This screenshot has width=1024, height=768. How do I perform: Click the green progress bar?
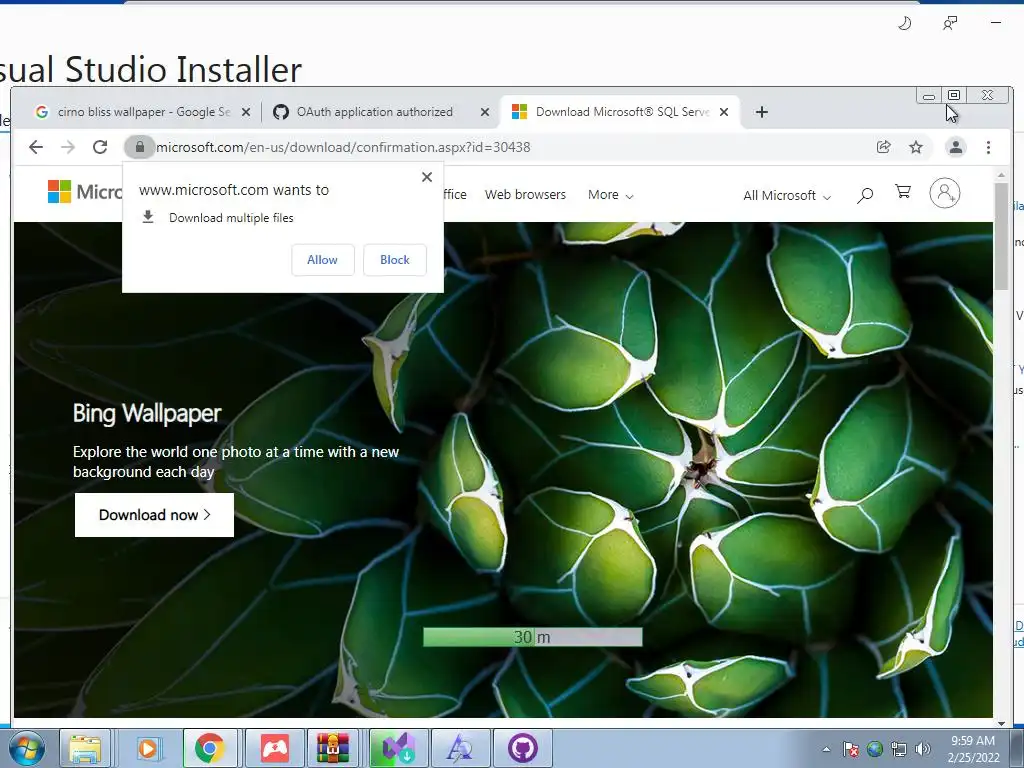pyautogui.click(x=533, y=637)
